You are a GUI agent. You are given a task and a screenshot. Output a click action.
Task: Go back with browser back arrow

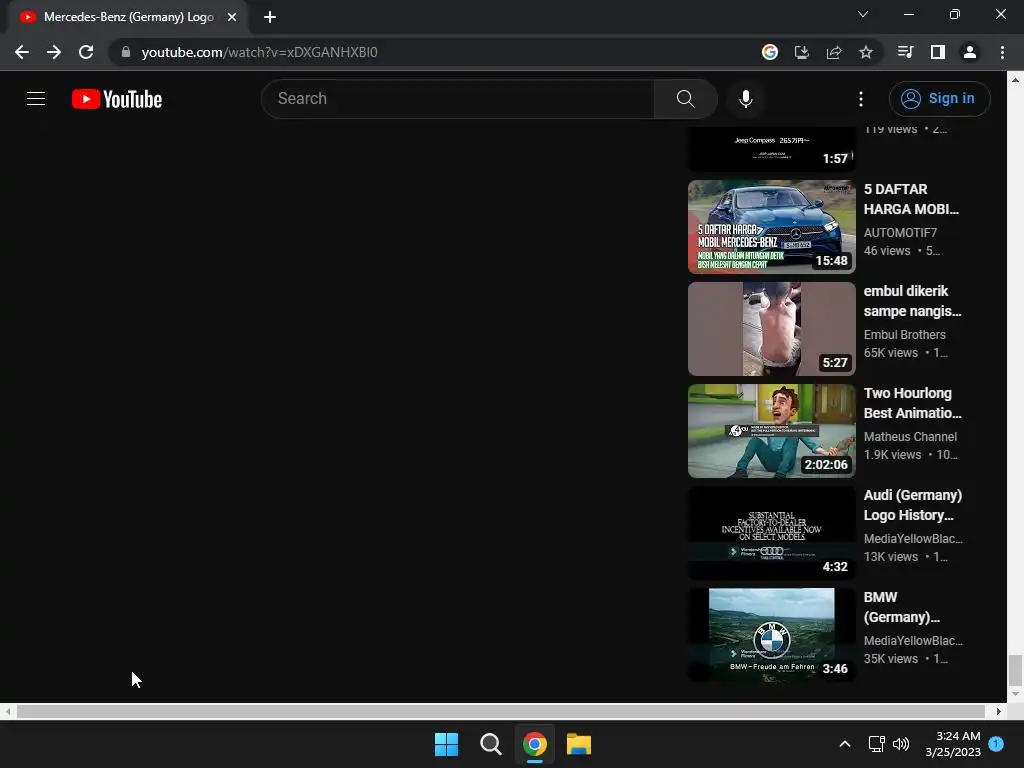[22, 52]
